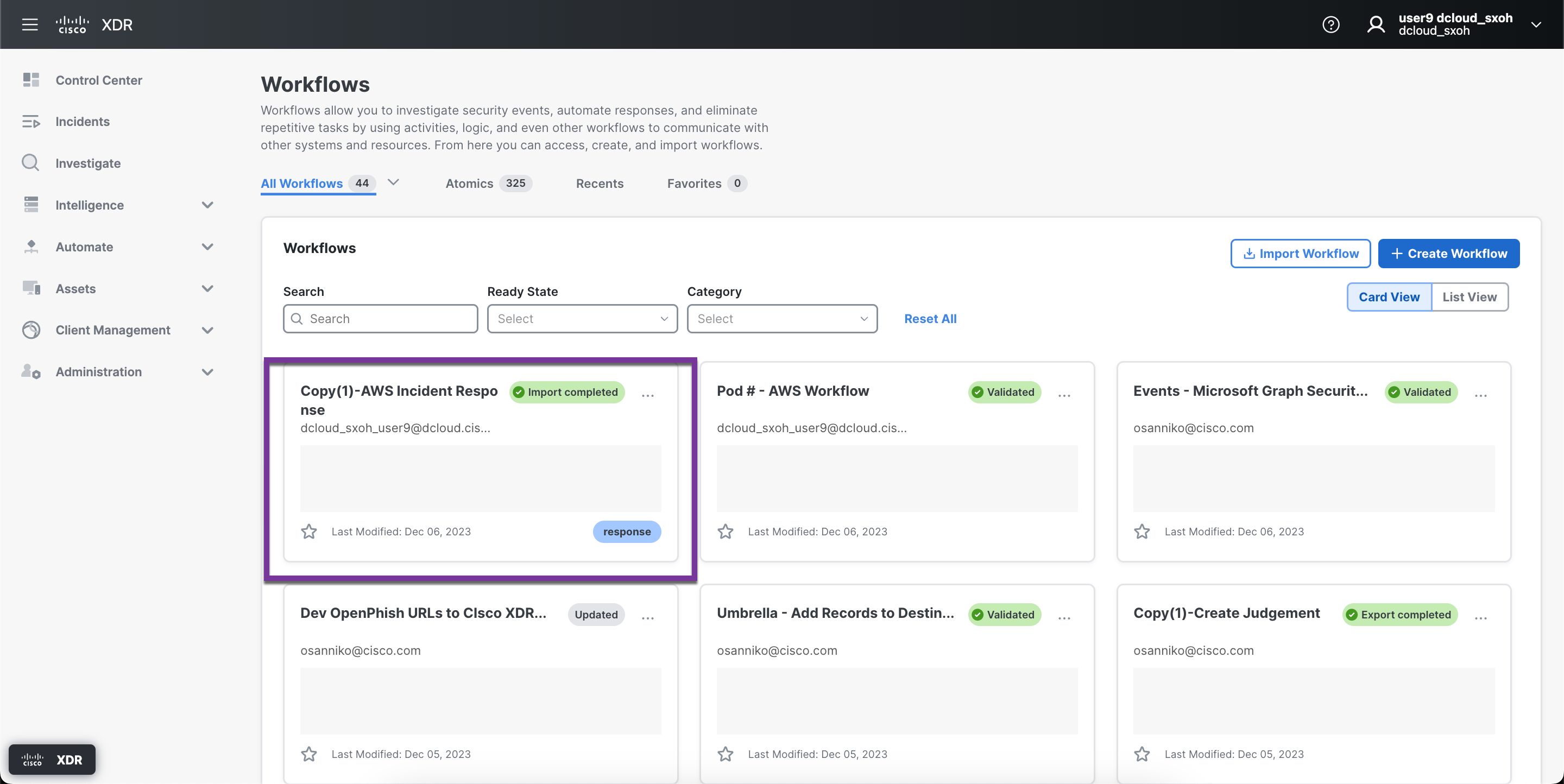The image size is (1564, 784).
Task: Expand the Assets menu chevron
Action: pyautogui.click(x=207, y=288)
